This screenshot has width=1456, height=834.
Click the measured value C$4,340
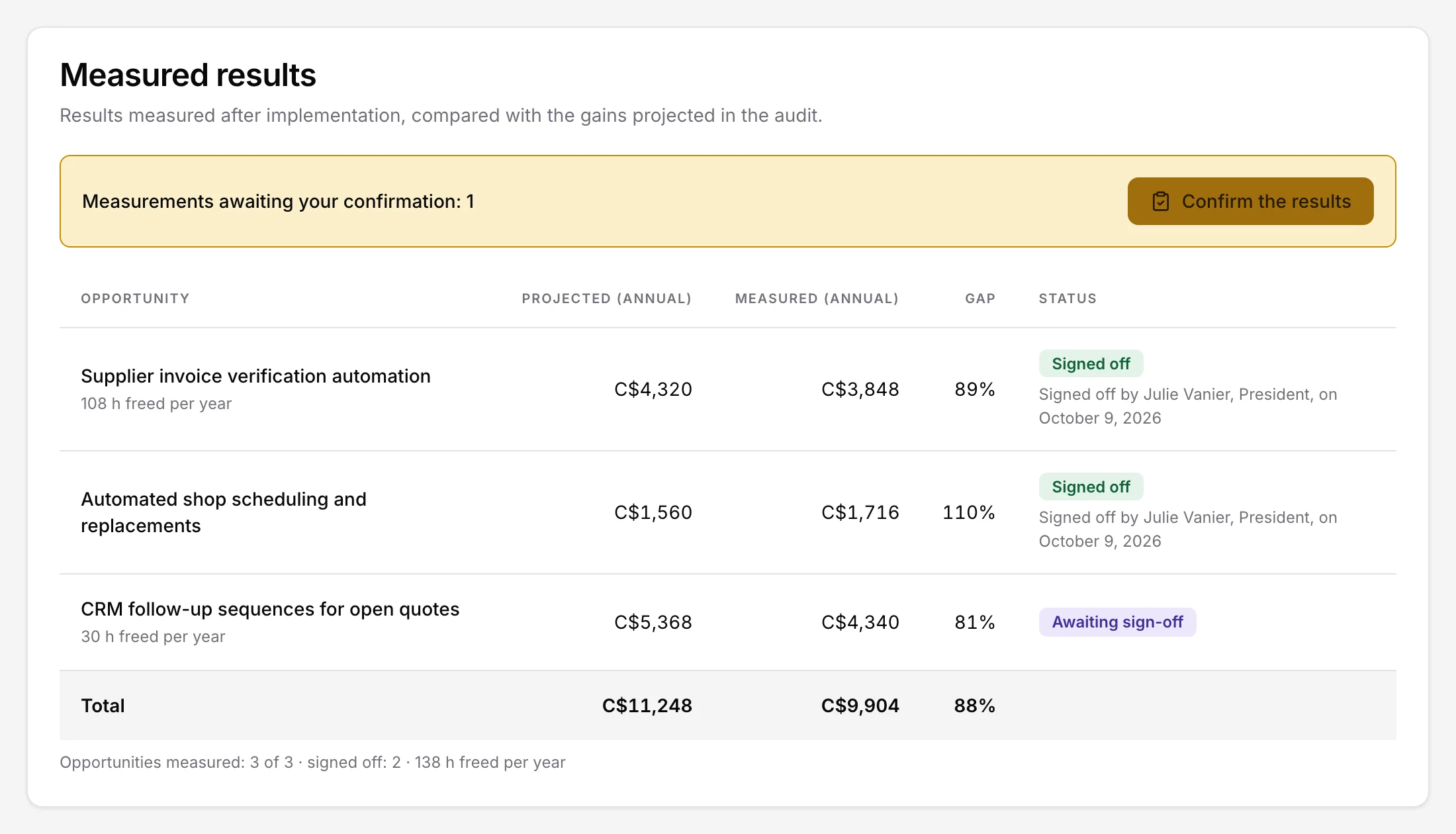[x=860, y=622]
